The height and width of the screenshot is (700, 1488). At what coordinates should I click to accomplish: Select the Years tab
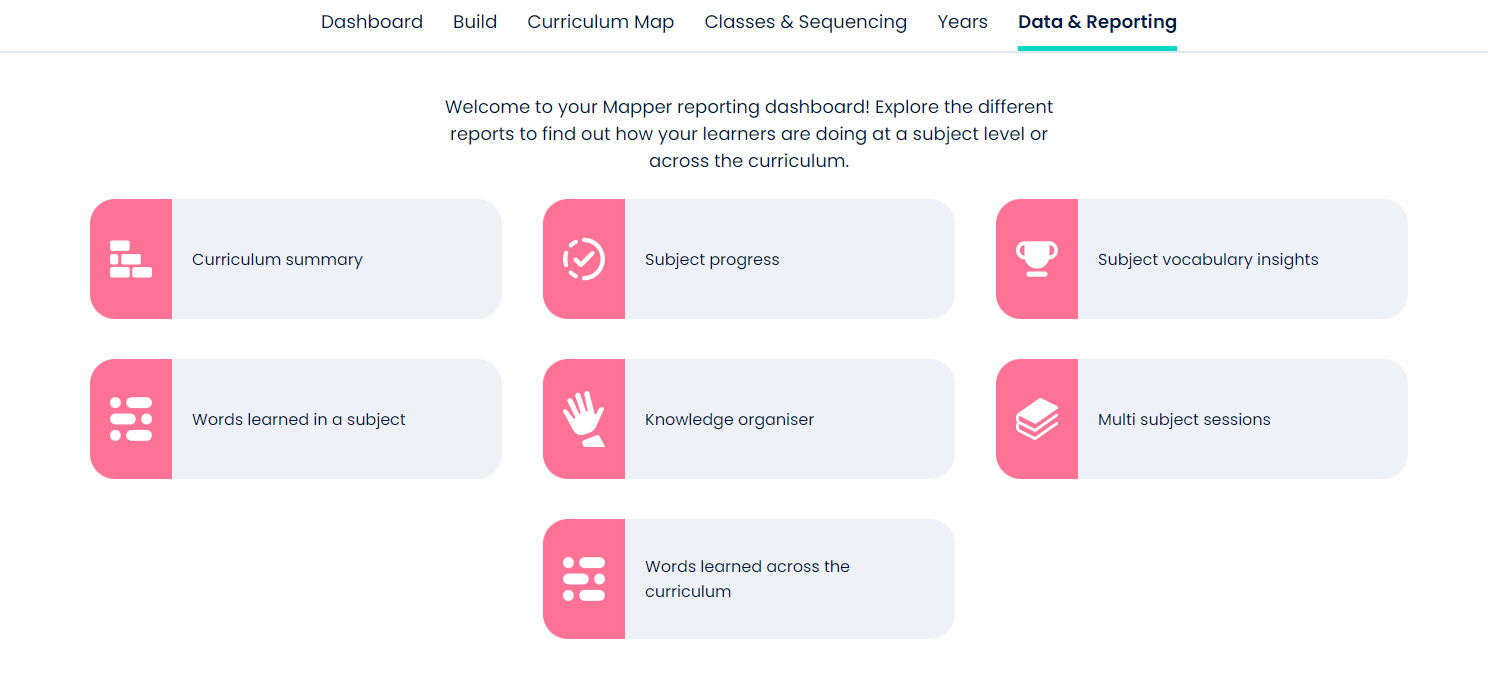(x=963, y=22)
